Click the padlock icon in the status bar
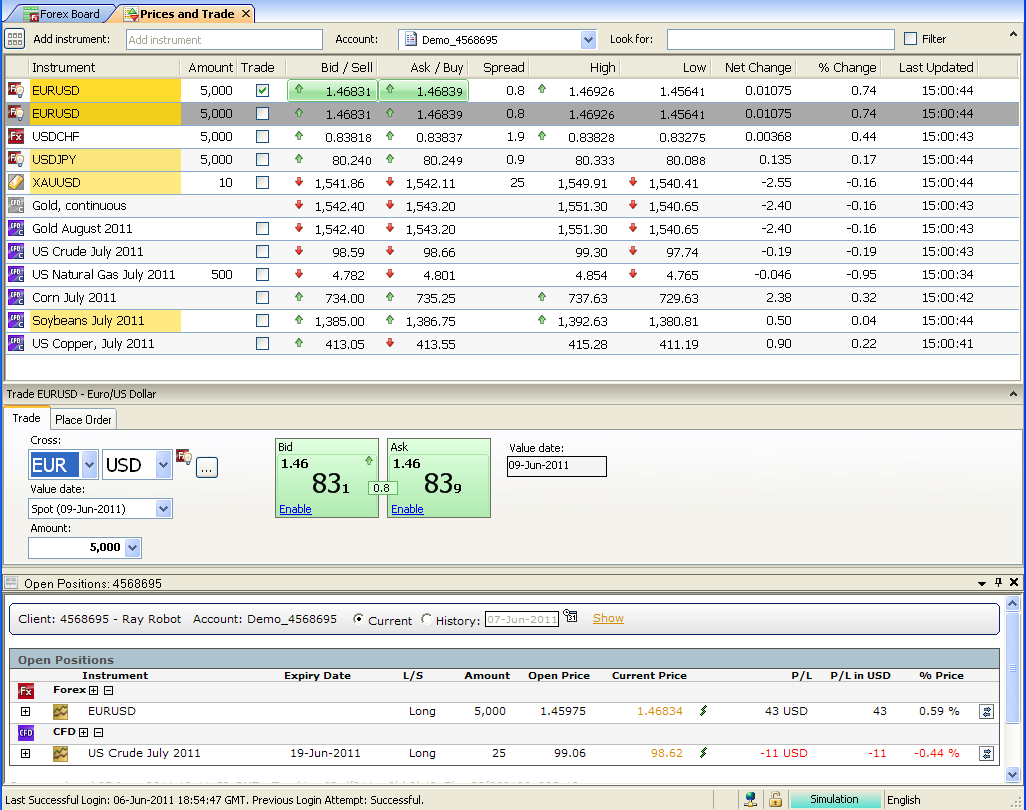1026x810 pixels. pos(775,800)
